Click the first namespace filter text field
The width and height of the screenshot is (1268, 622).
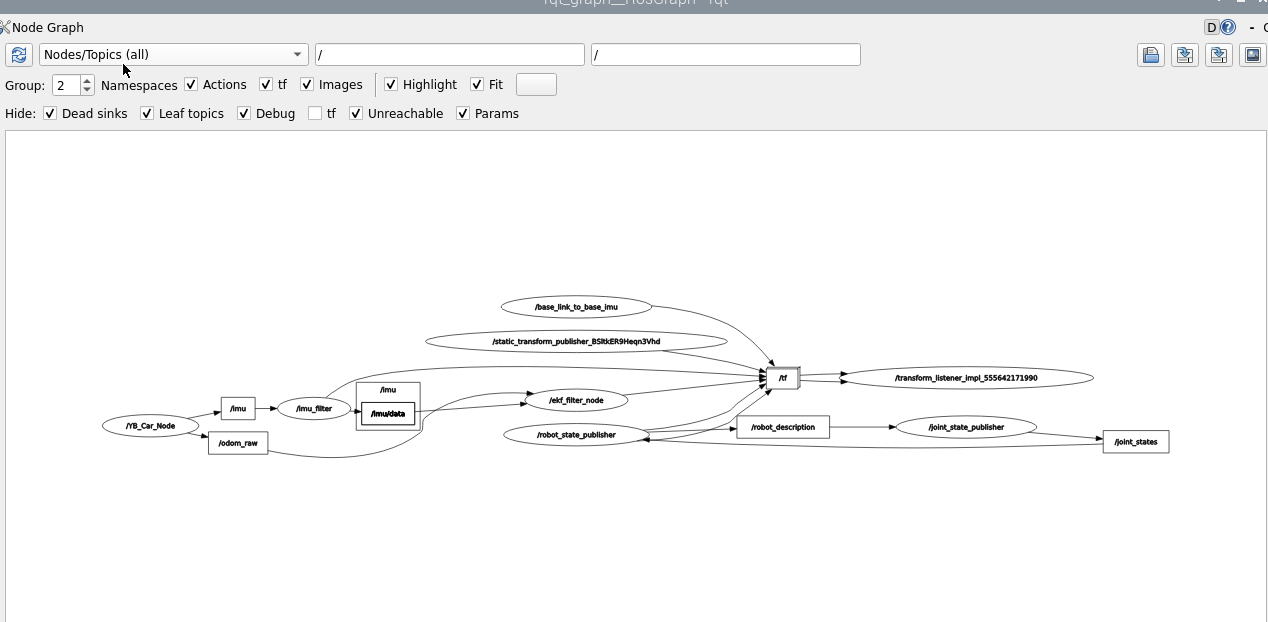[449, 55]
